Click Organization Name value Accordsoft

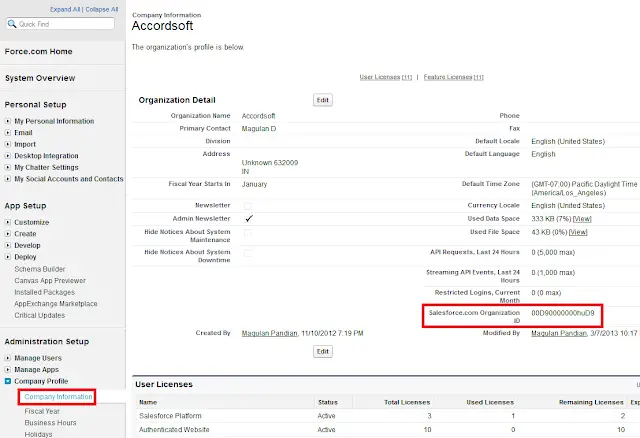tap(258, 116)
